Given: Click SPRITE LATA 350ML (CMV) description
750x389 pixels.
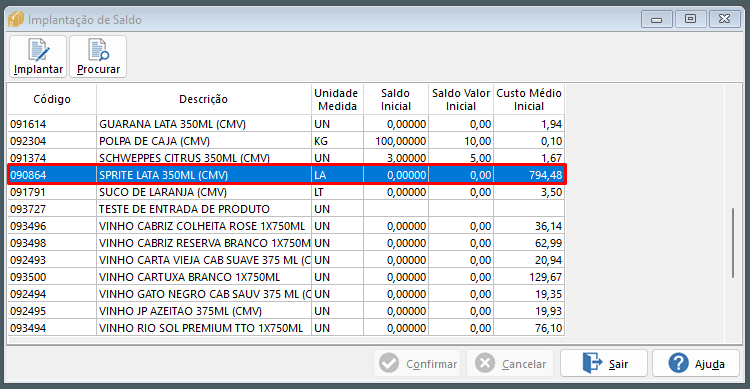Looking at the screenshot, I should [164, 175].
